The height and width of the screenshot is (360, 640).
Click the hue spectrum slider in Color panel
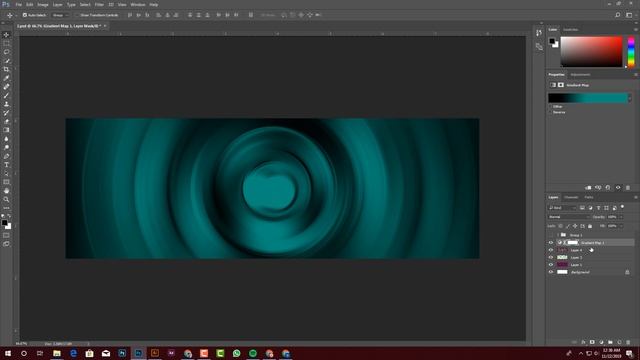click(631, 52)
